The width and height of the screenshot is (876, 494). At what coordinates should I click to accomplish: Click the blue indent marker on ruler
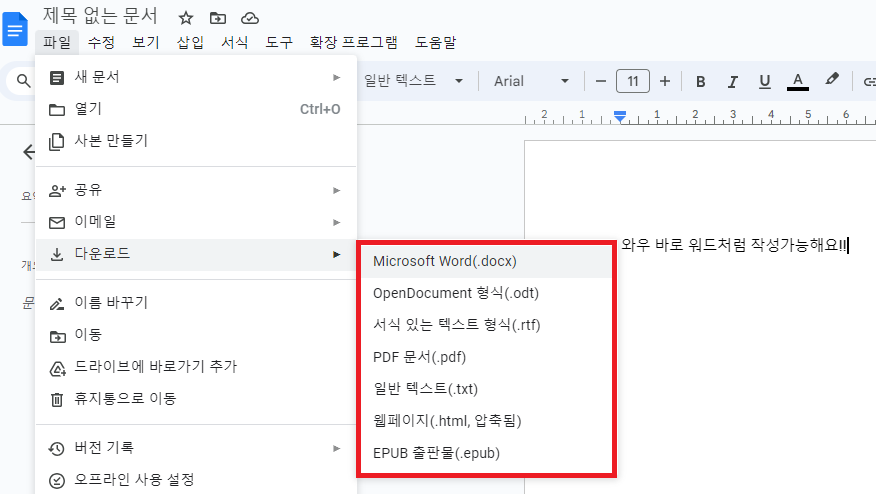point(620,116)
